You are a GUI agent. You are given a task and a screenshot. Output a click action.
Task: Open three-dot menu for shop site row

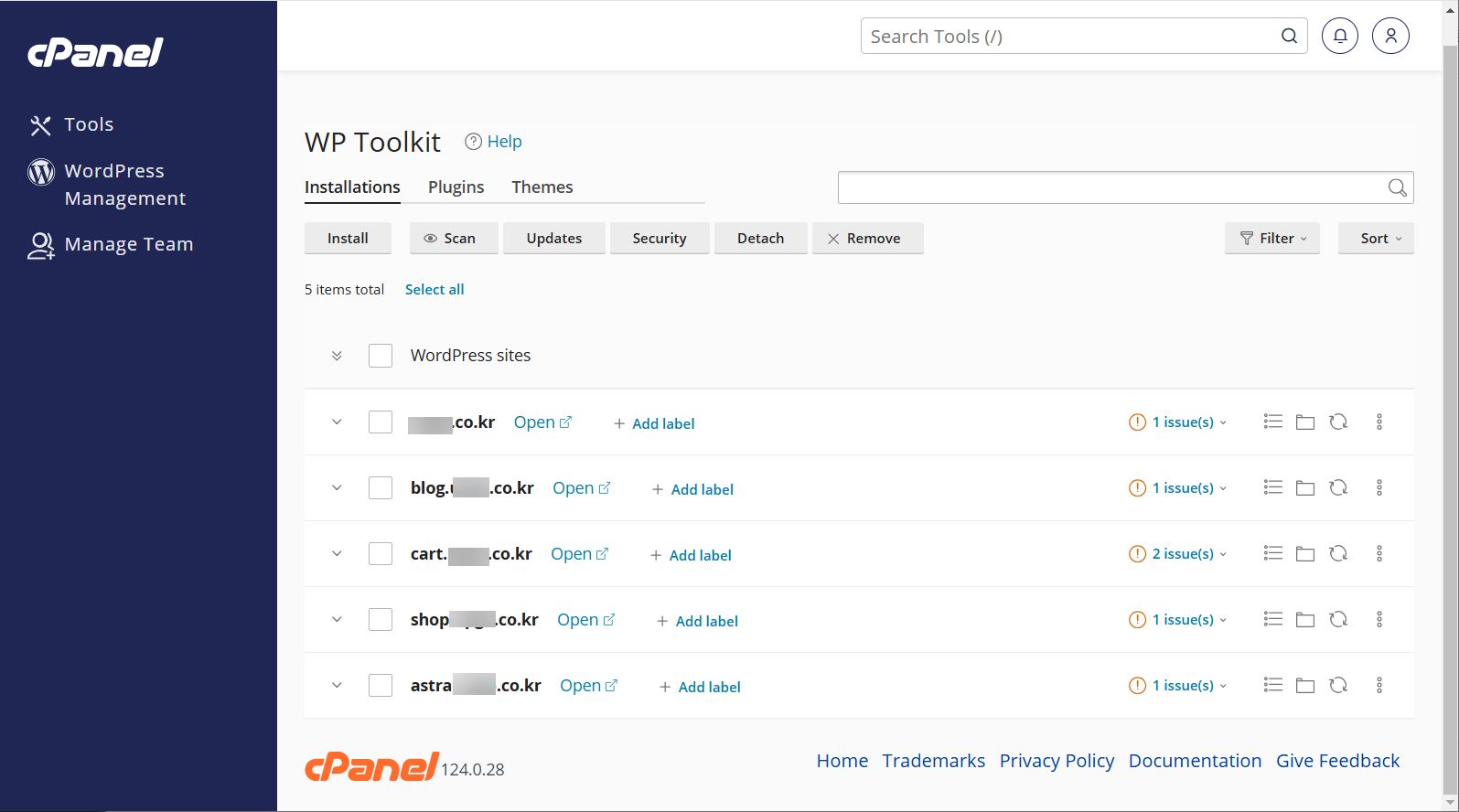tap(1379, 619)
